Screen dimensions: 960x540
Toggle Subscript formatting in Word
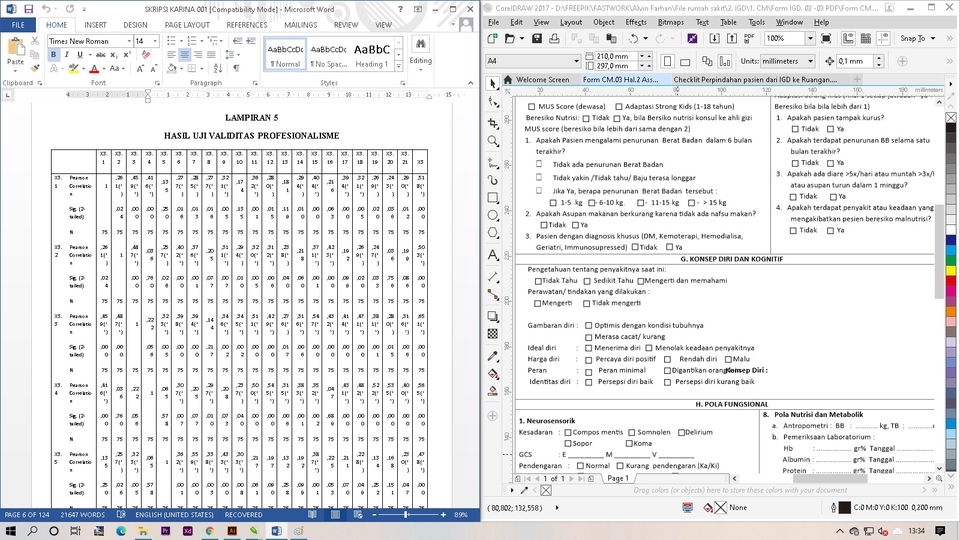[x=114, y=54]
